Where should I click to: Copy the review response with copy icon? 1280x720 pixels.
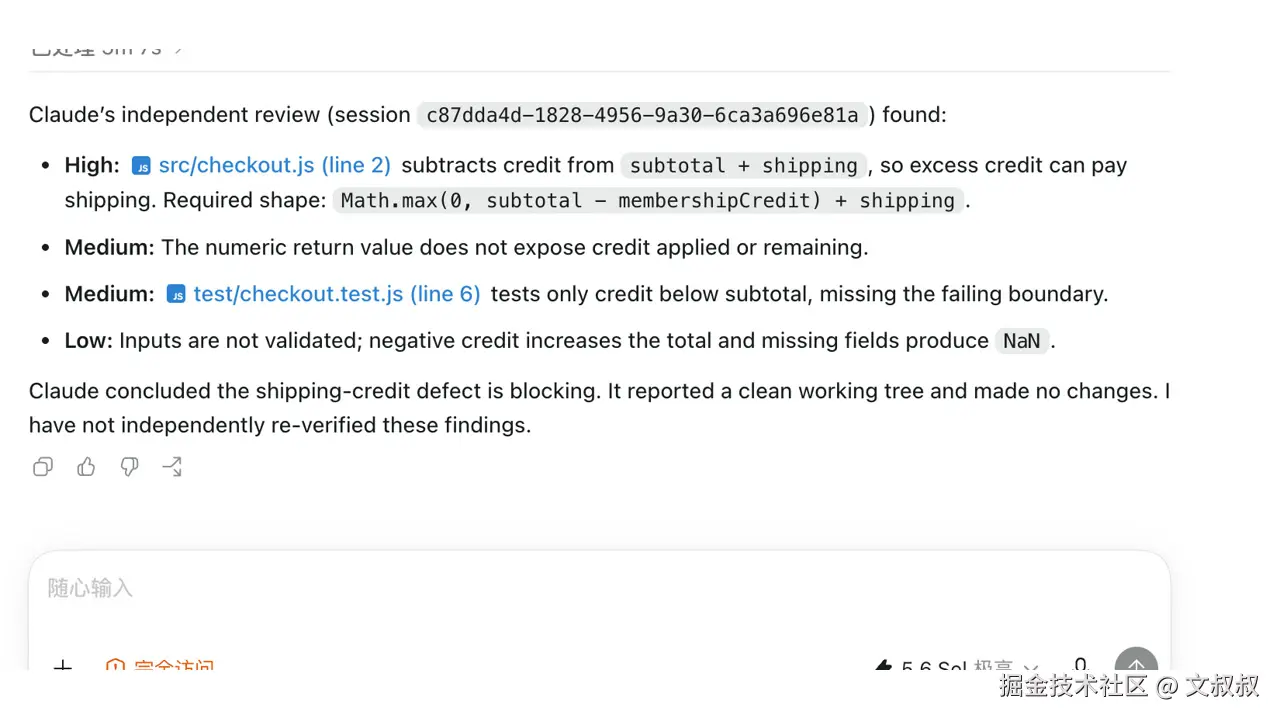[43, 467]
